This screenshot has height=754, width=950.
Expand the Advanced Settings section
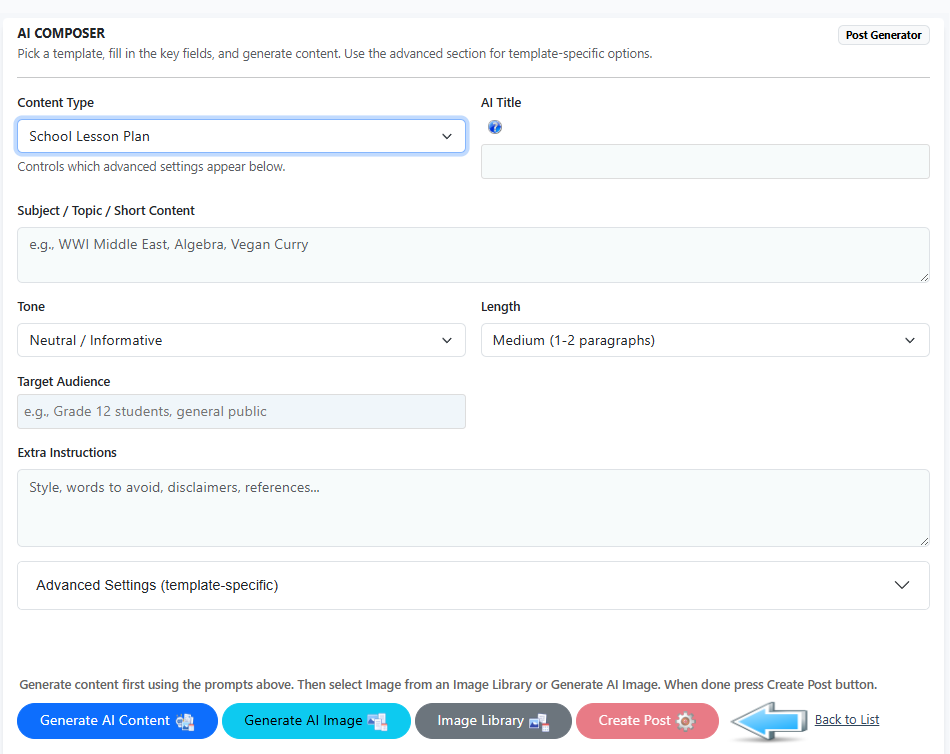[473, 585]
